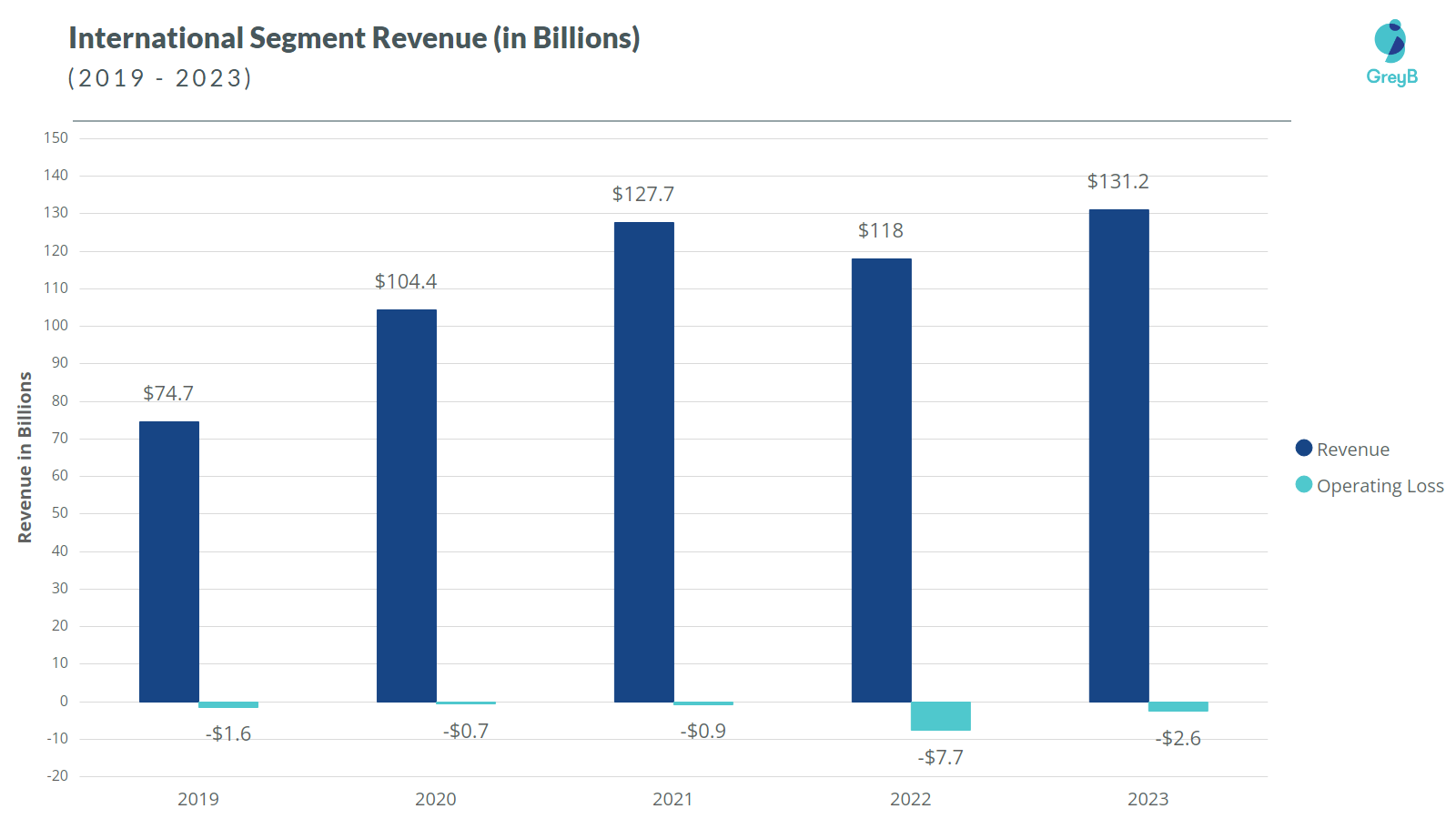Select the chart title text
The width and height of the screenshot is (1456, 819).
pos(353,38)
